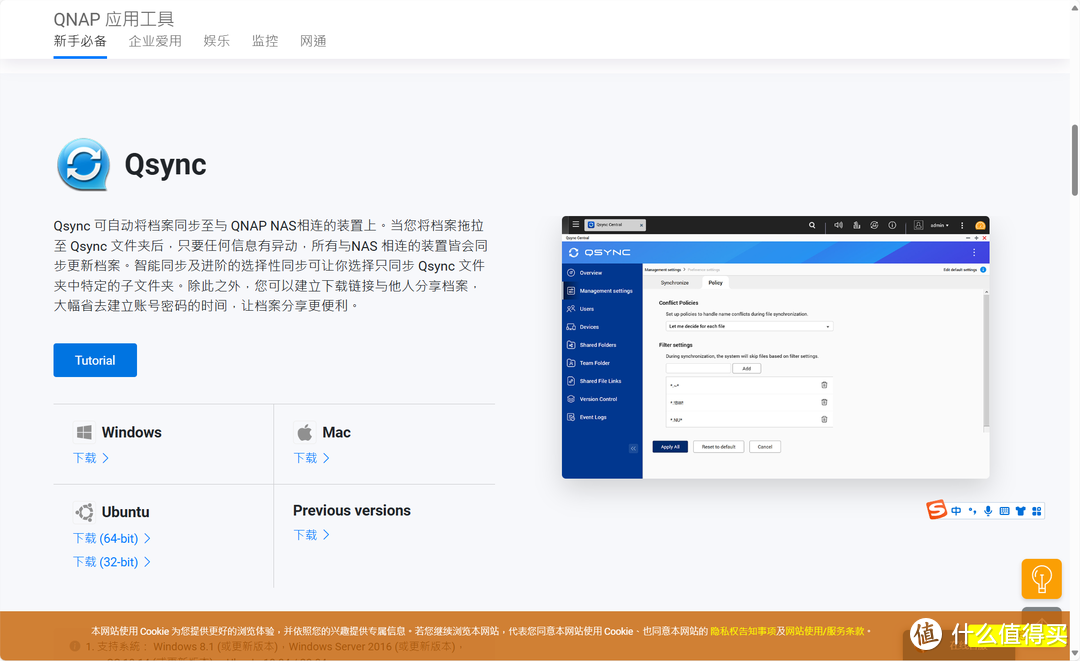Collapse the Qsync sidebar with the chevron button
The width and height of the screenshot is (1080, 661).
632,447
